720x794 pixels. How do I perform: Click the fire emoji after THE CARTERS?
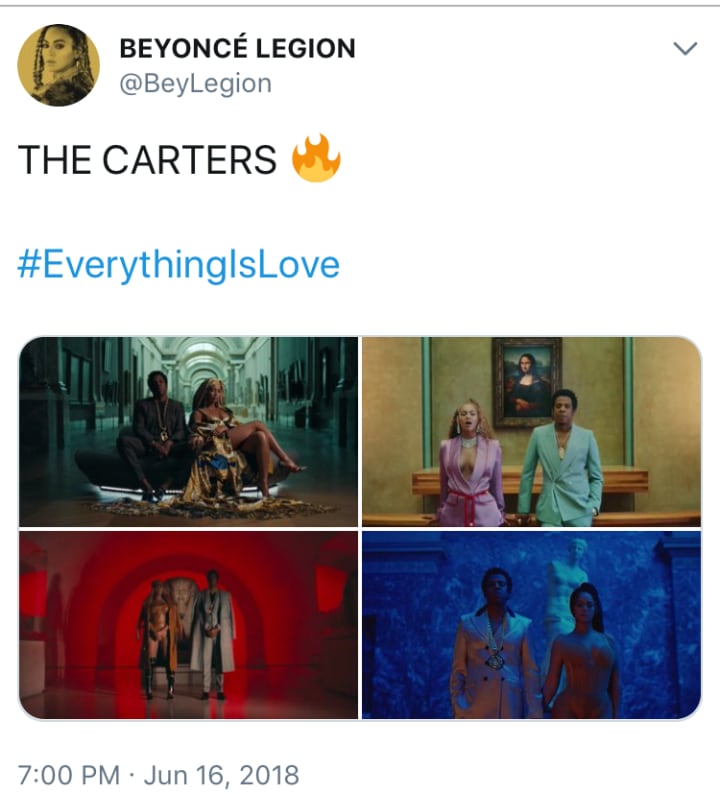pos(316,158)
